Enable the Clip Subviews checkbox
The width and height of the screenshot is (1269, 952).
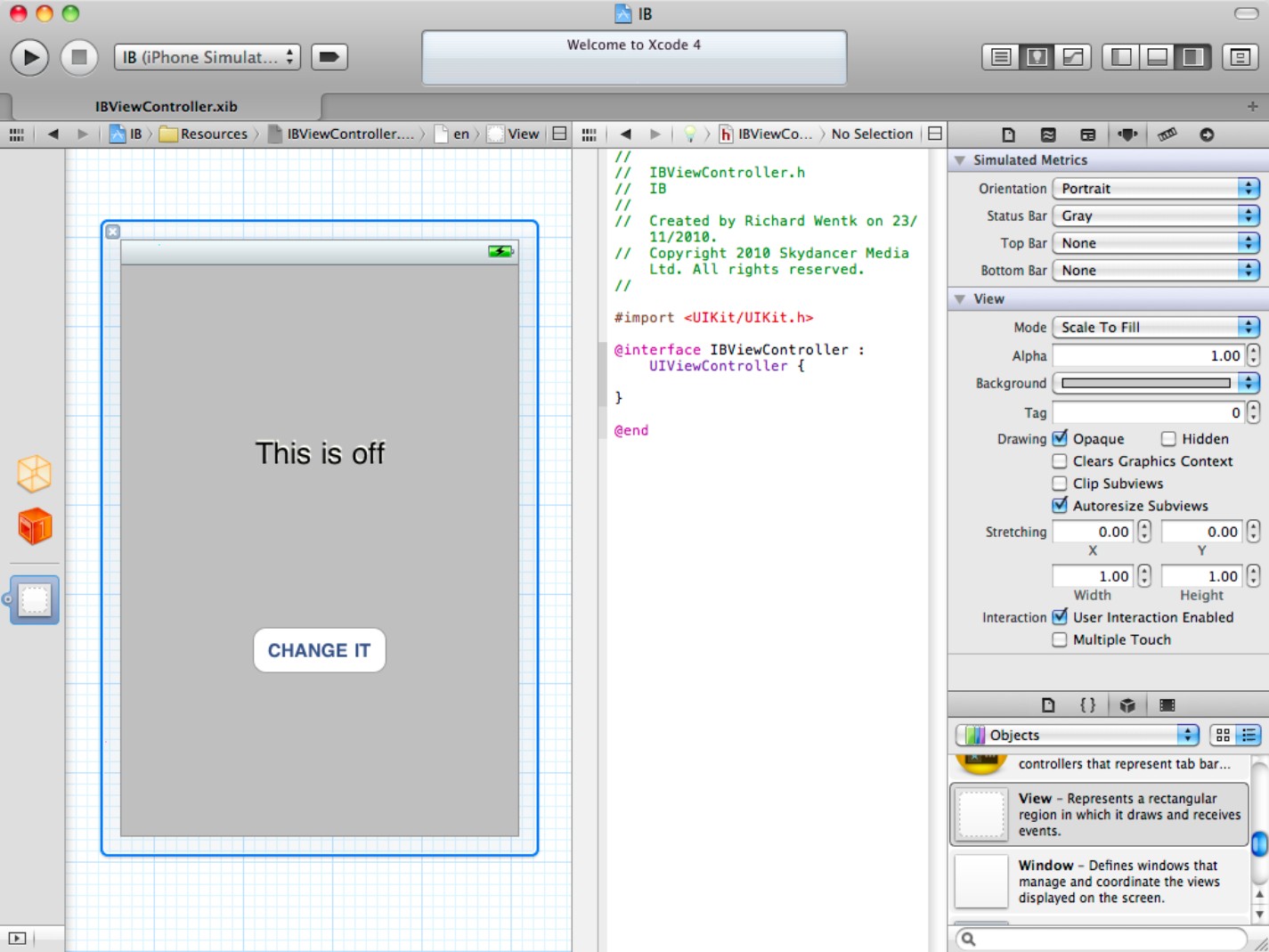(x=1060, y=484)
